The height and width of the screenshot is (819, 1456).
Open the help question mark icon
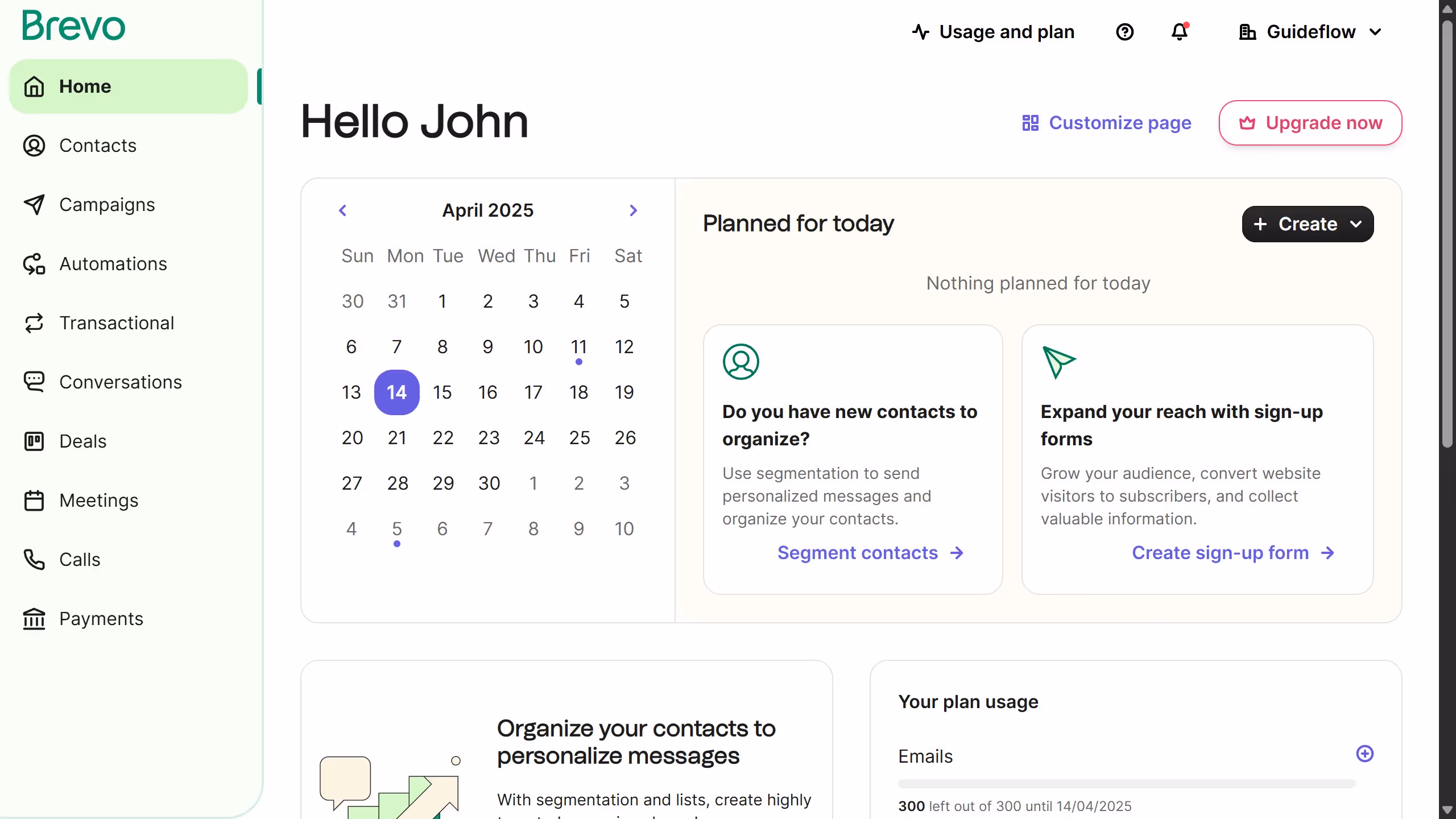point(1124,32)
